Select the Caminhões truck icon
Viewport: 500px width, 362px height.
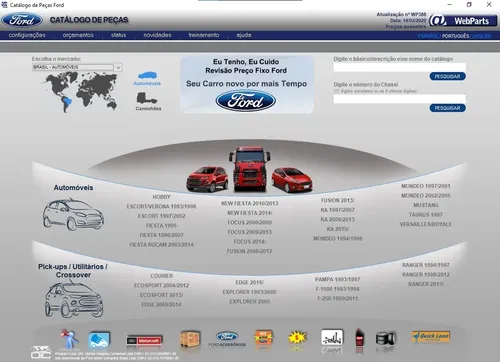coord(147,99)
